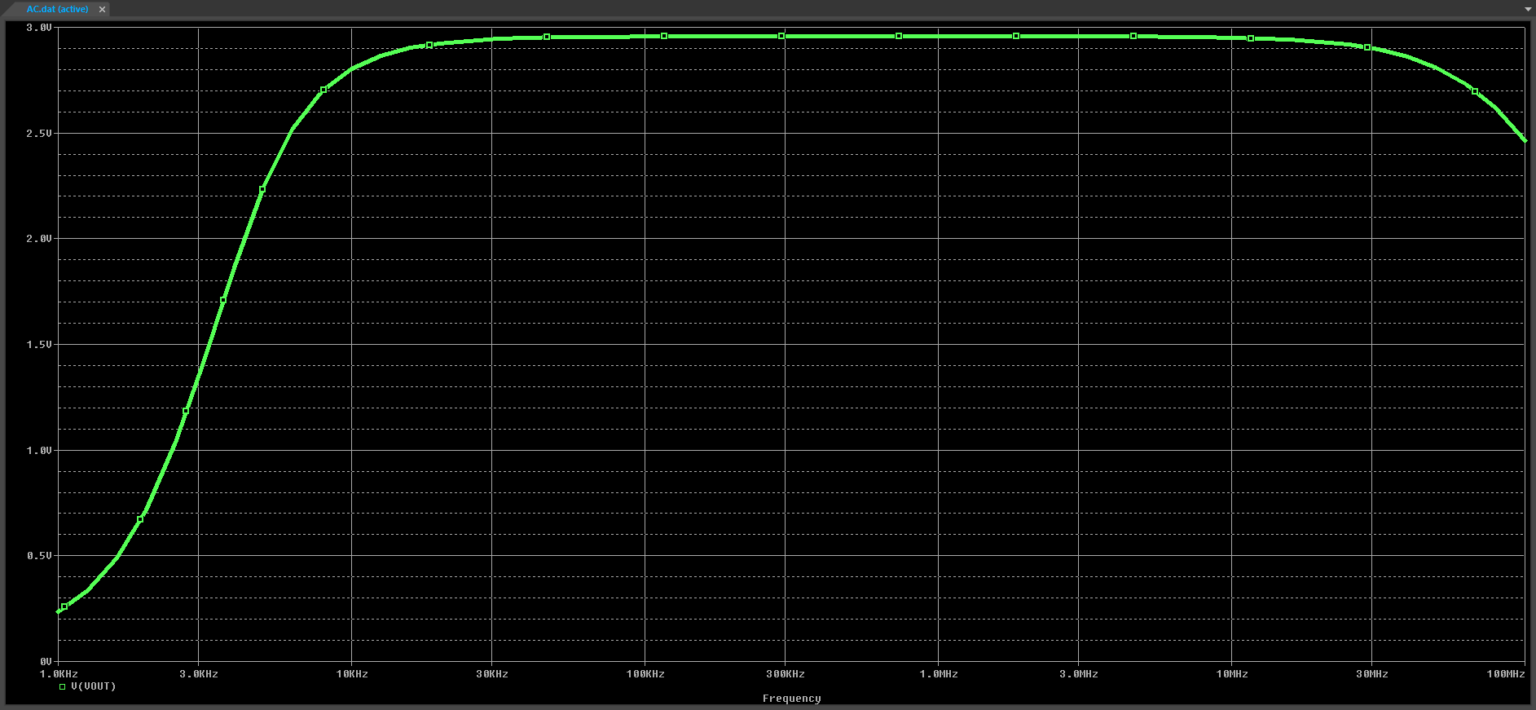
Task: Click trace marker just past 10MHz
Action: tap(1250, 38)
